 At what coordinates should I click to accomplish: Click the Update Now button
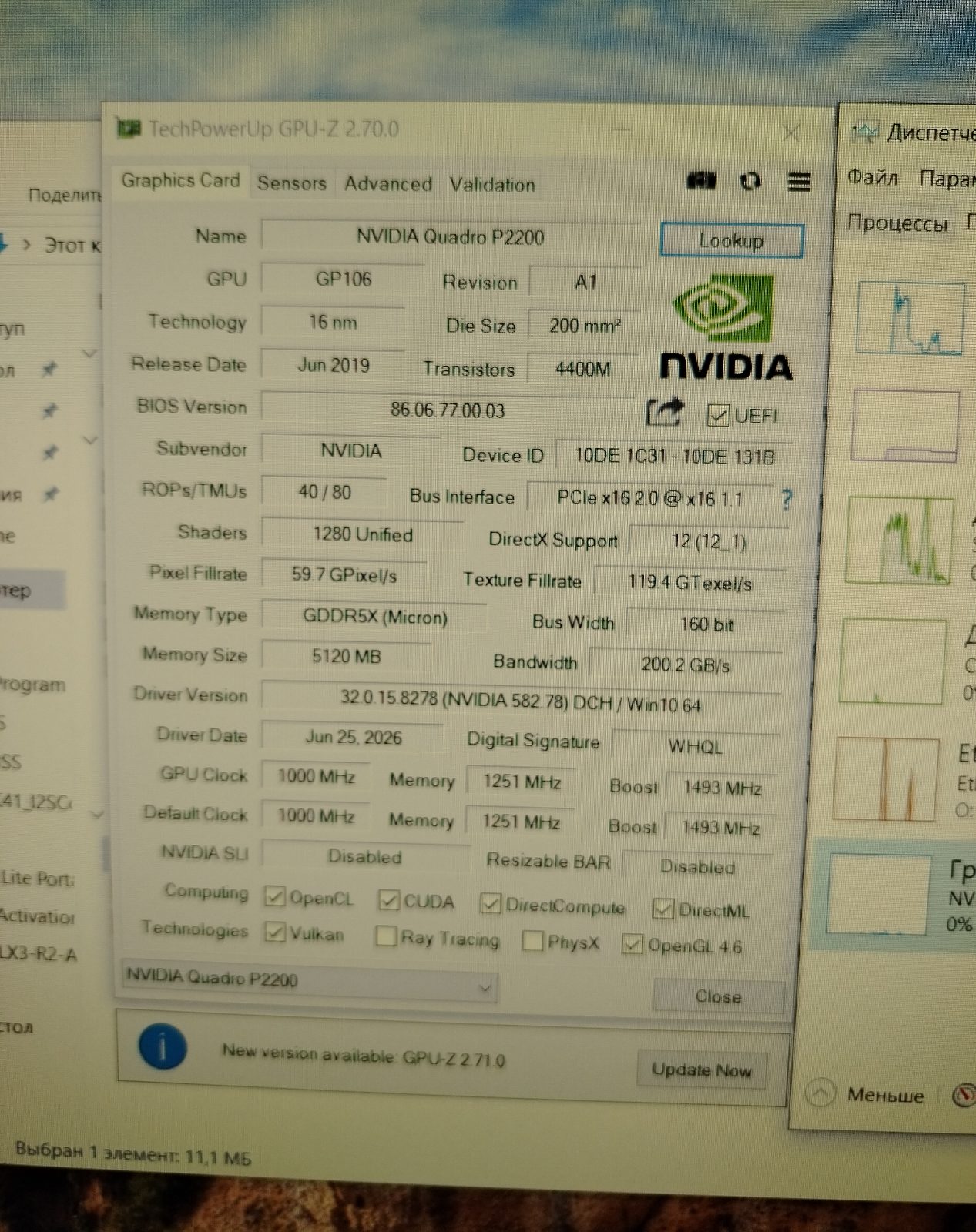point(701,1070)
